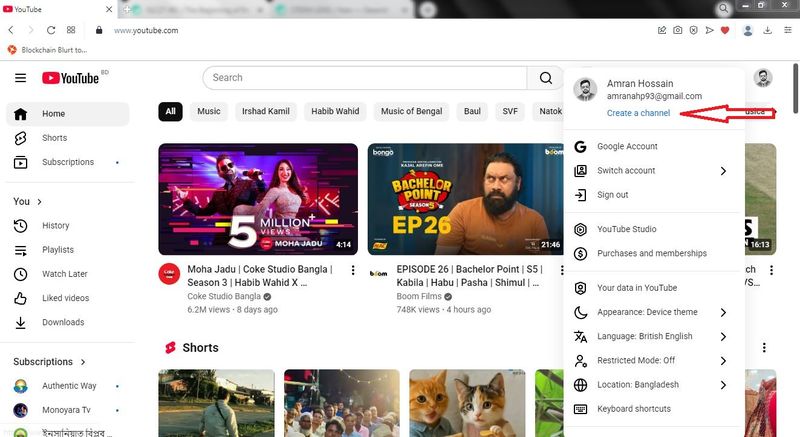
Task: Open the Moha Jadu video thumbnail
Action: click(258, 198)
